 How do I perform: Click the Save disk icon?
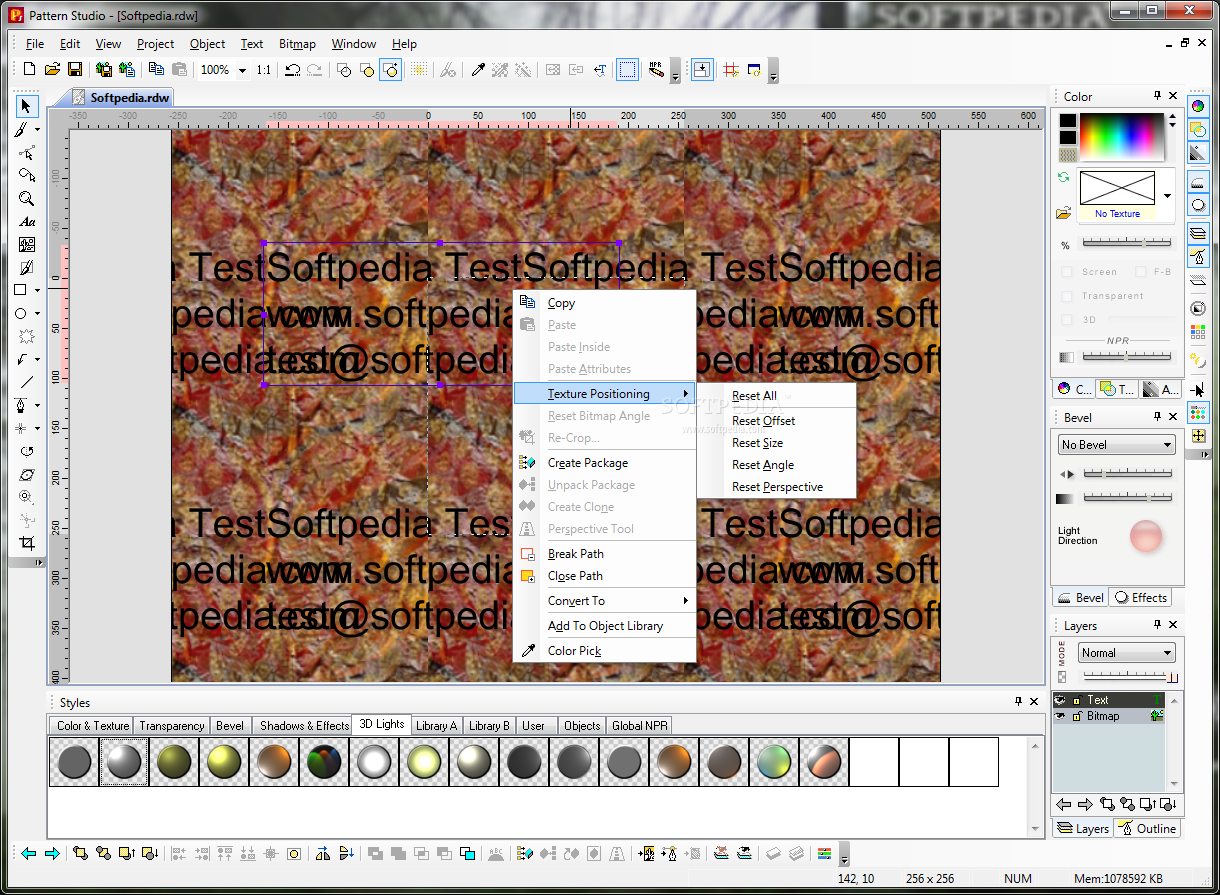(x=74, y=69)
